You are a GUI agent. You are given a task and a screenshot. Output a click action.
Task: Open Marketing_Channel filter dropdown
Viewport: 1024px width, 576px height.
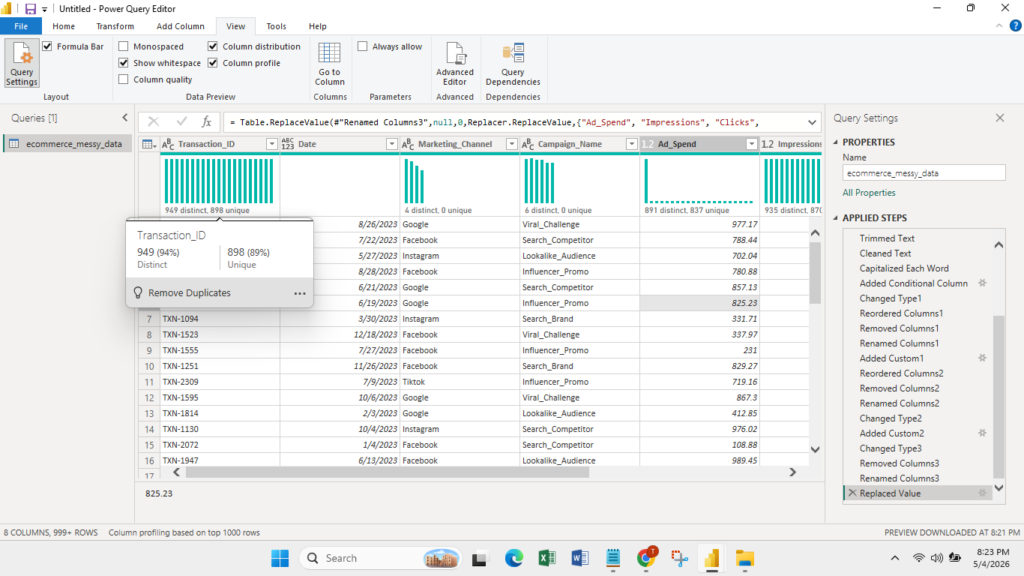tap(512, 144)
